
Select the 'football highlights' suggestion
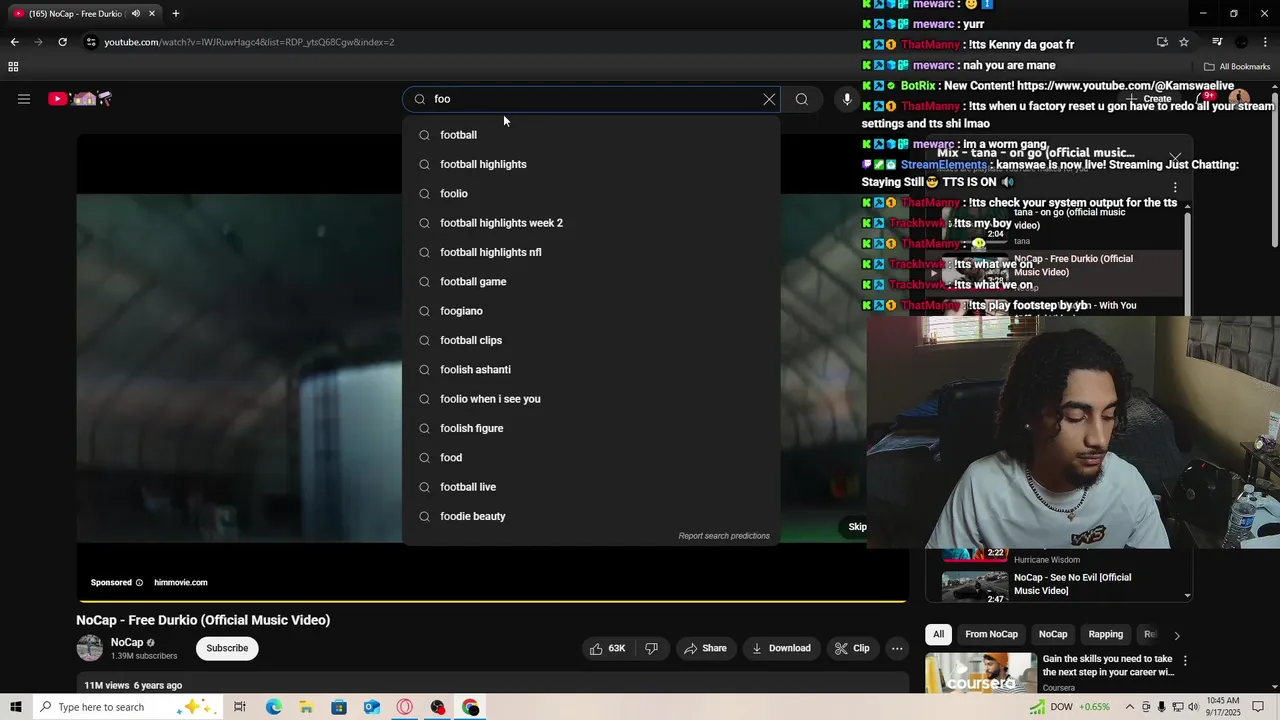[591, 164]
